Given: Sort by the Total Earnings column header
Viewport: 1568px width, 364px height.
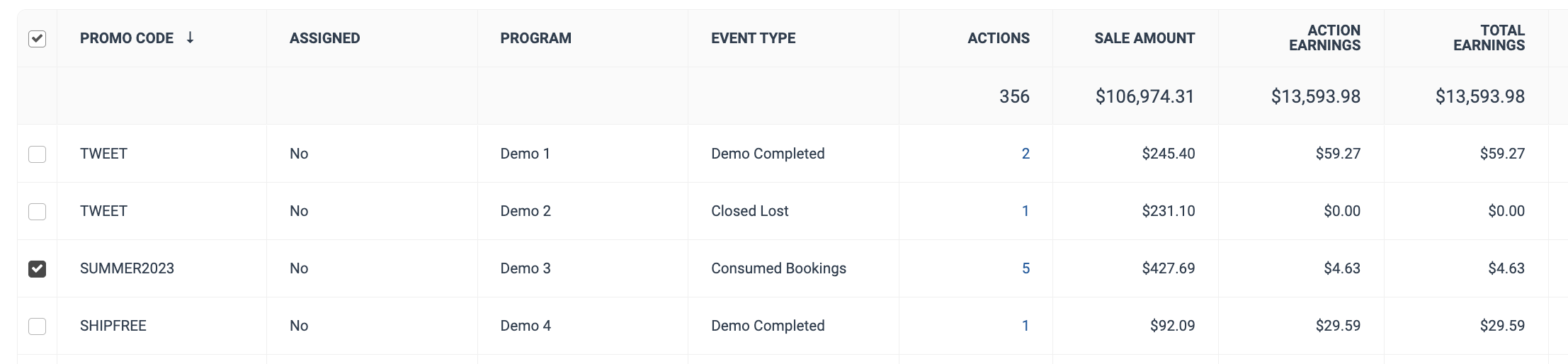Looking at the screenshot, I should [x=1489, y=38].
